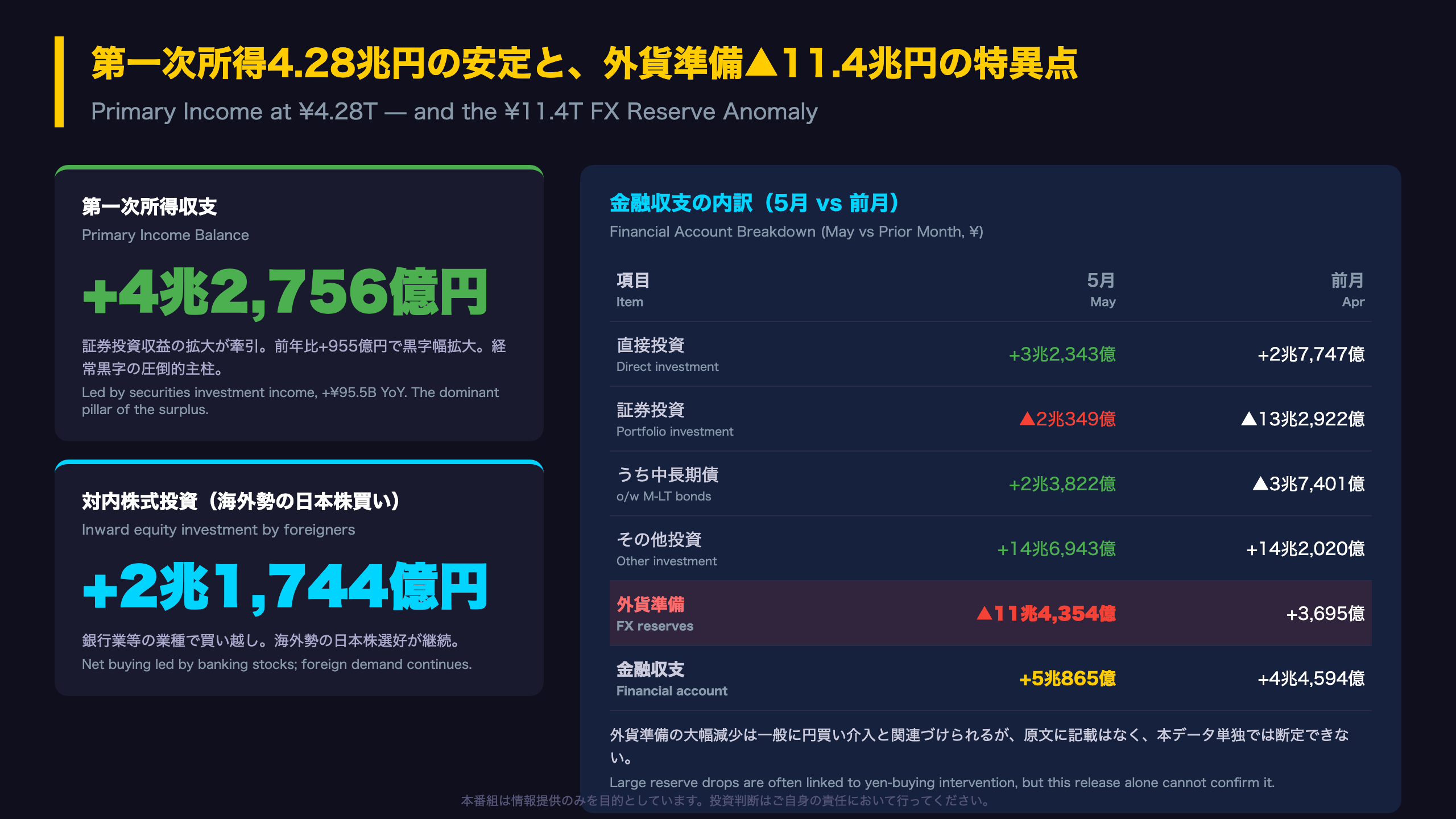Click the red value '▲2兆349億'
The image size is (1456, 819).
click(1068, 419)
